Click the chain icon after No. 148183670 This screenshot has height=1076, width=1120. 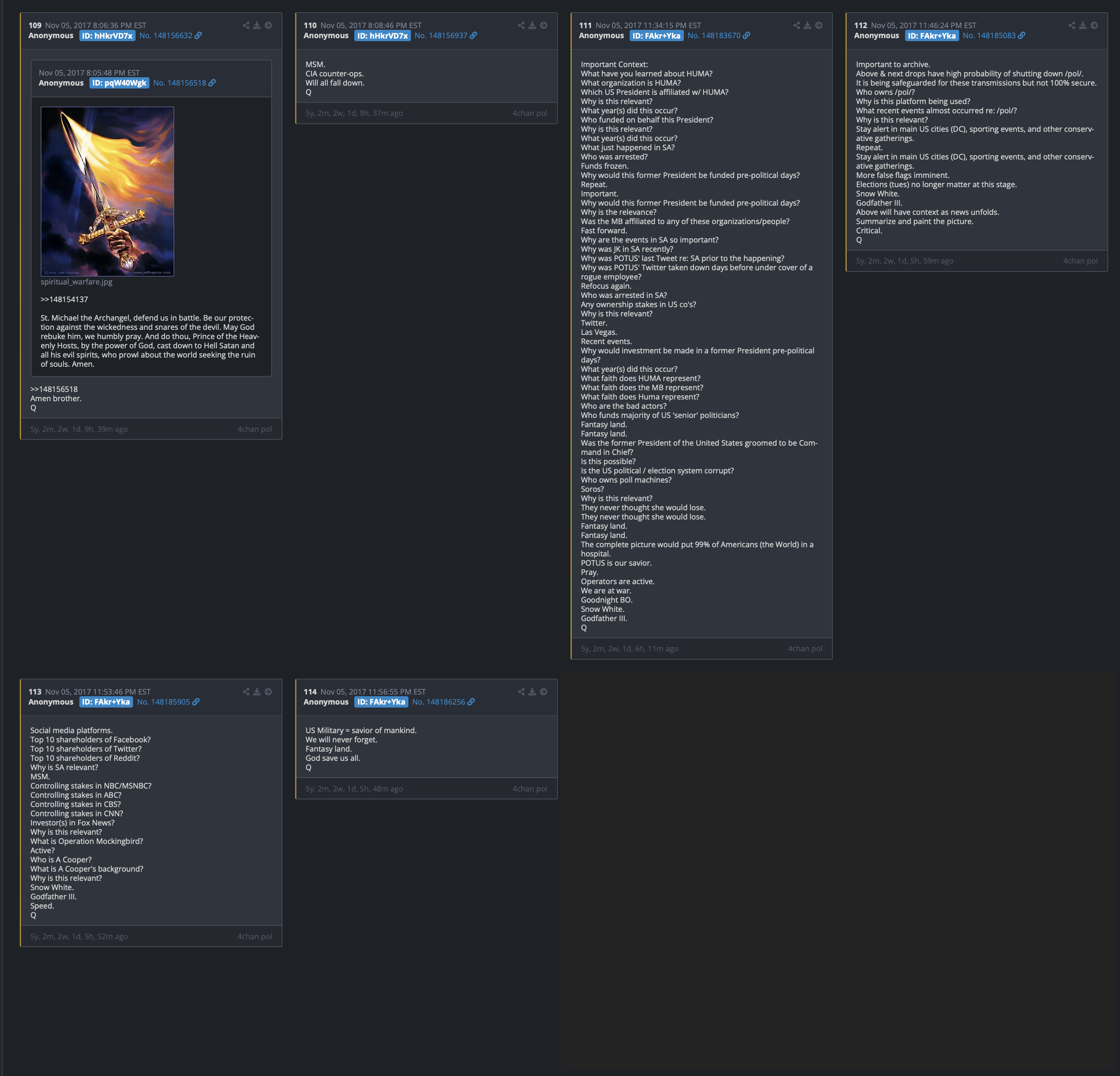tap(746, 35)
